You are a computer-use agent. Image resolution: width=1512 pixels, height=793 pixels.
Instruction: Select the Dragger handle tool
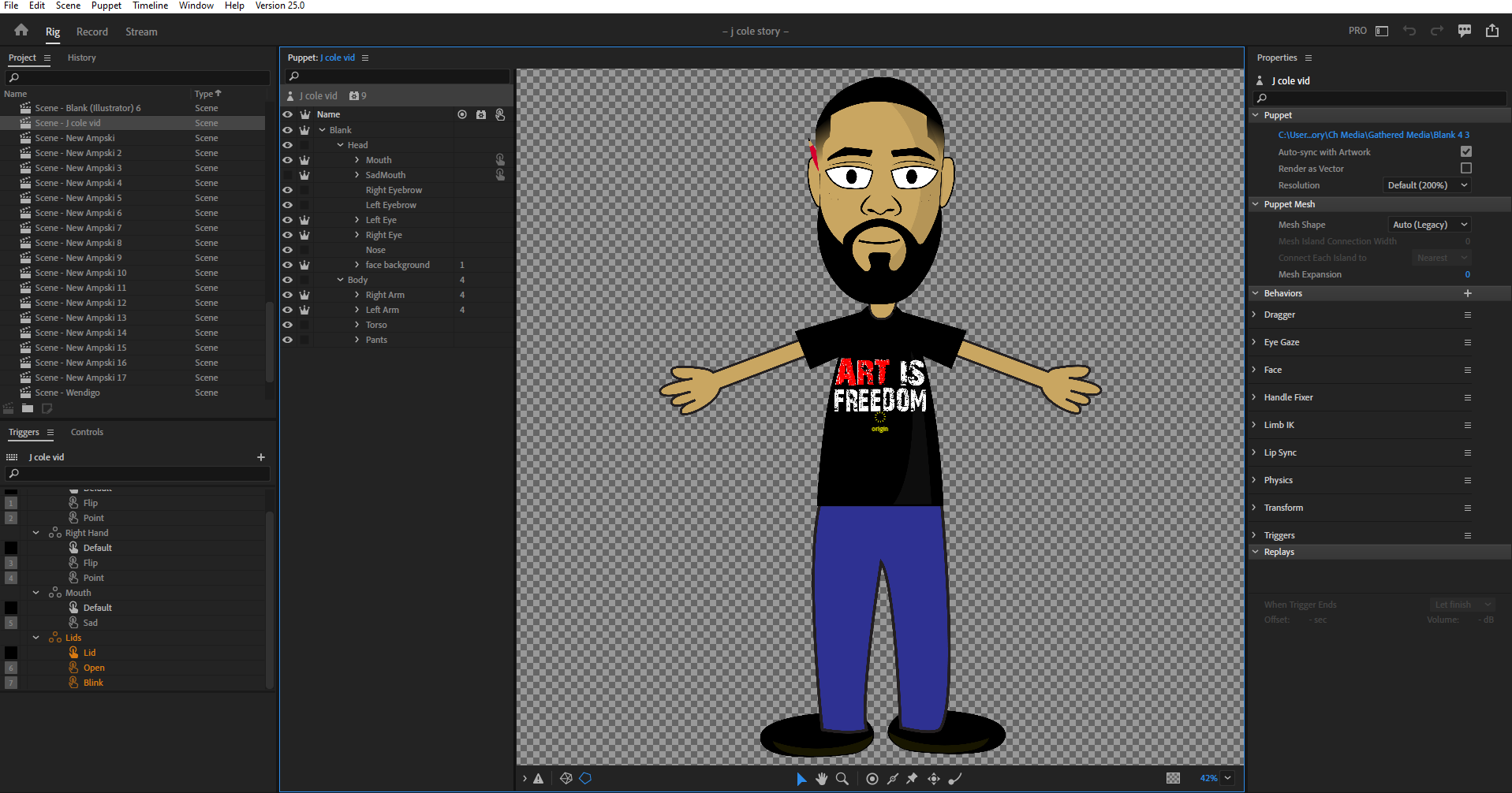tap(934, 779)
